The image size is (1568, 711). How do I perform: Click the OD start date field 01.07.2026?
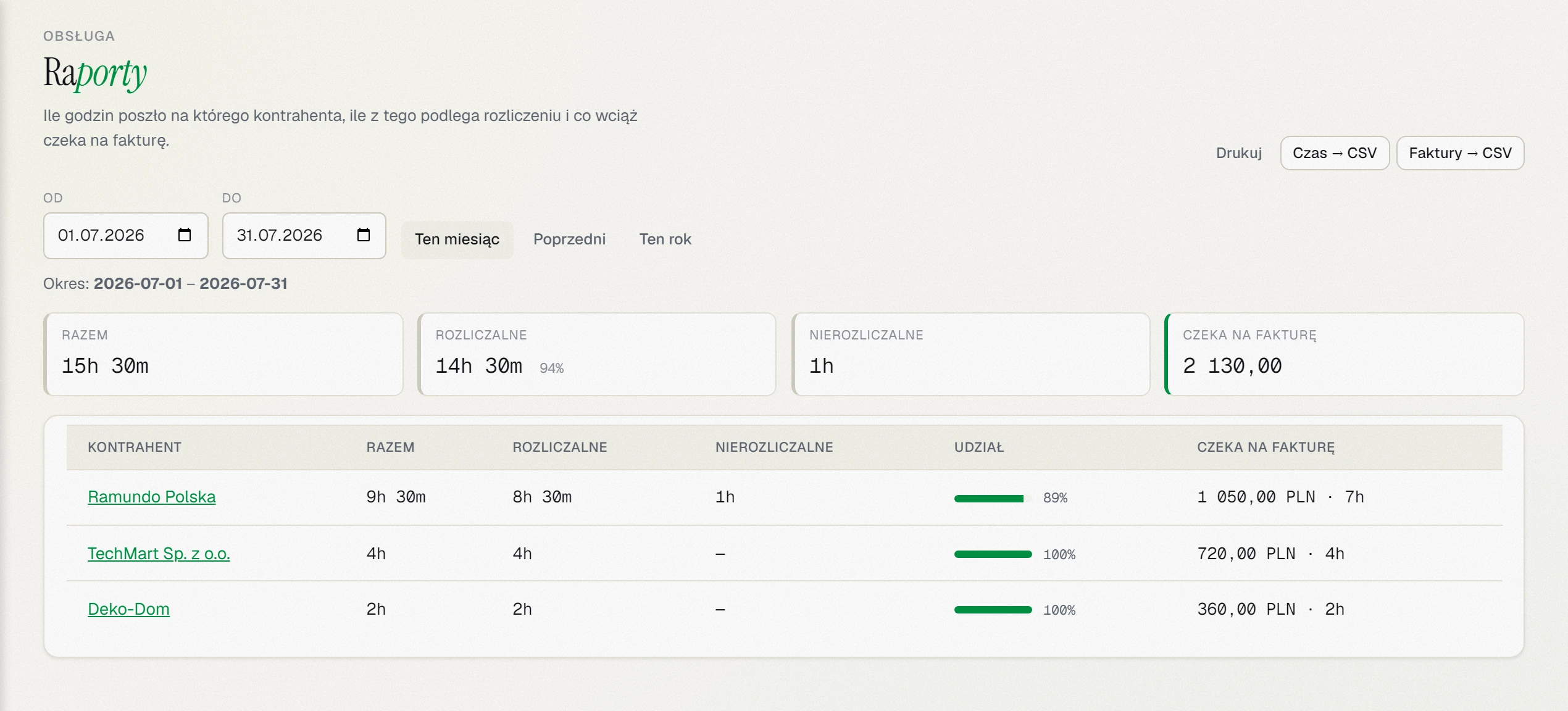point(126,236)
